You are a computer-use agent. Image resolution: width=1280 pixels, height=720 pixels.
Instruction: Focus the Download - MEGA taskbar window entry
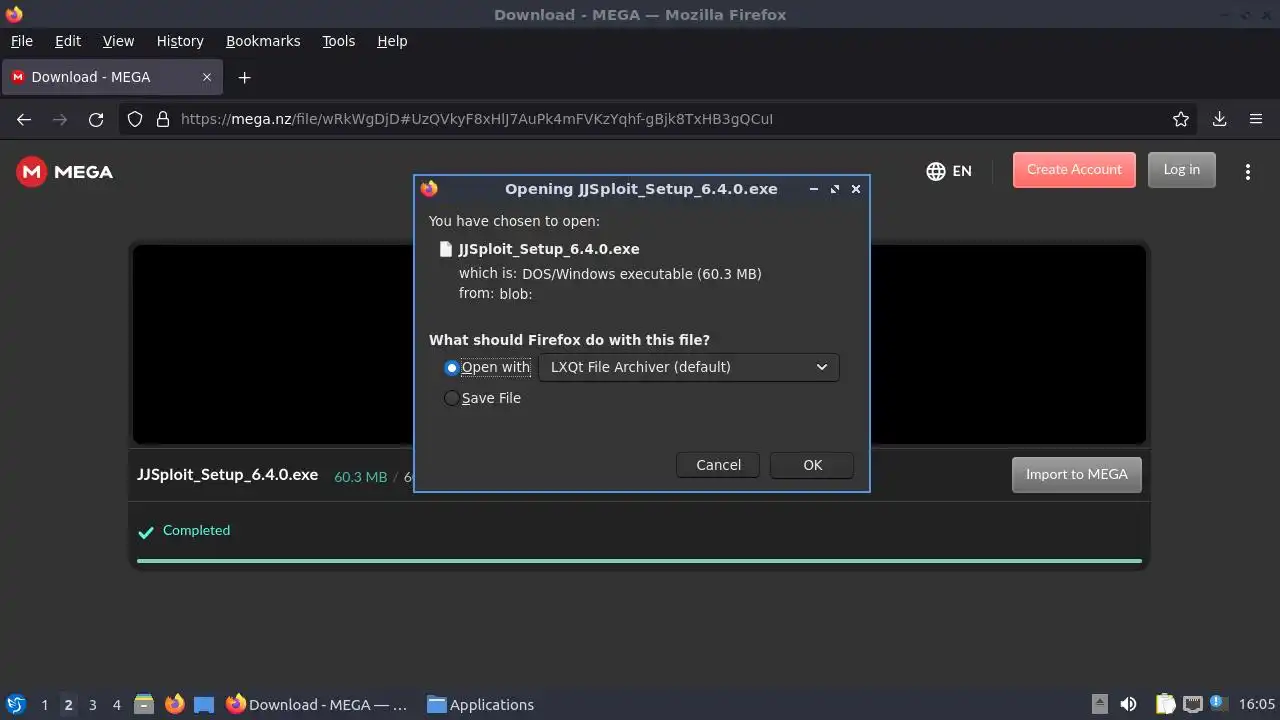(x=318, y=704)
